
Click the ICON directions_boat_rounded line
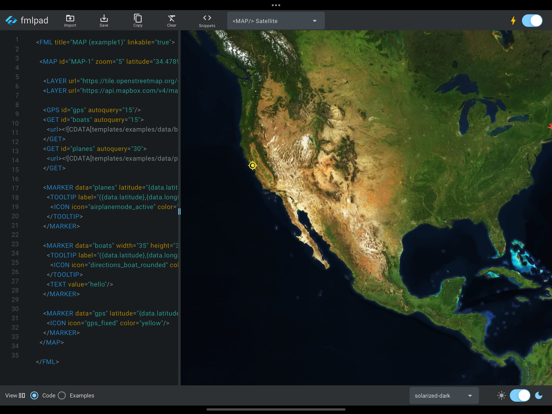click(x=114, y=265)
